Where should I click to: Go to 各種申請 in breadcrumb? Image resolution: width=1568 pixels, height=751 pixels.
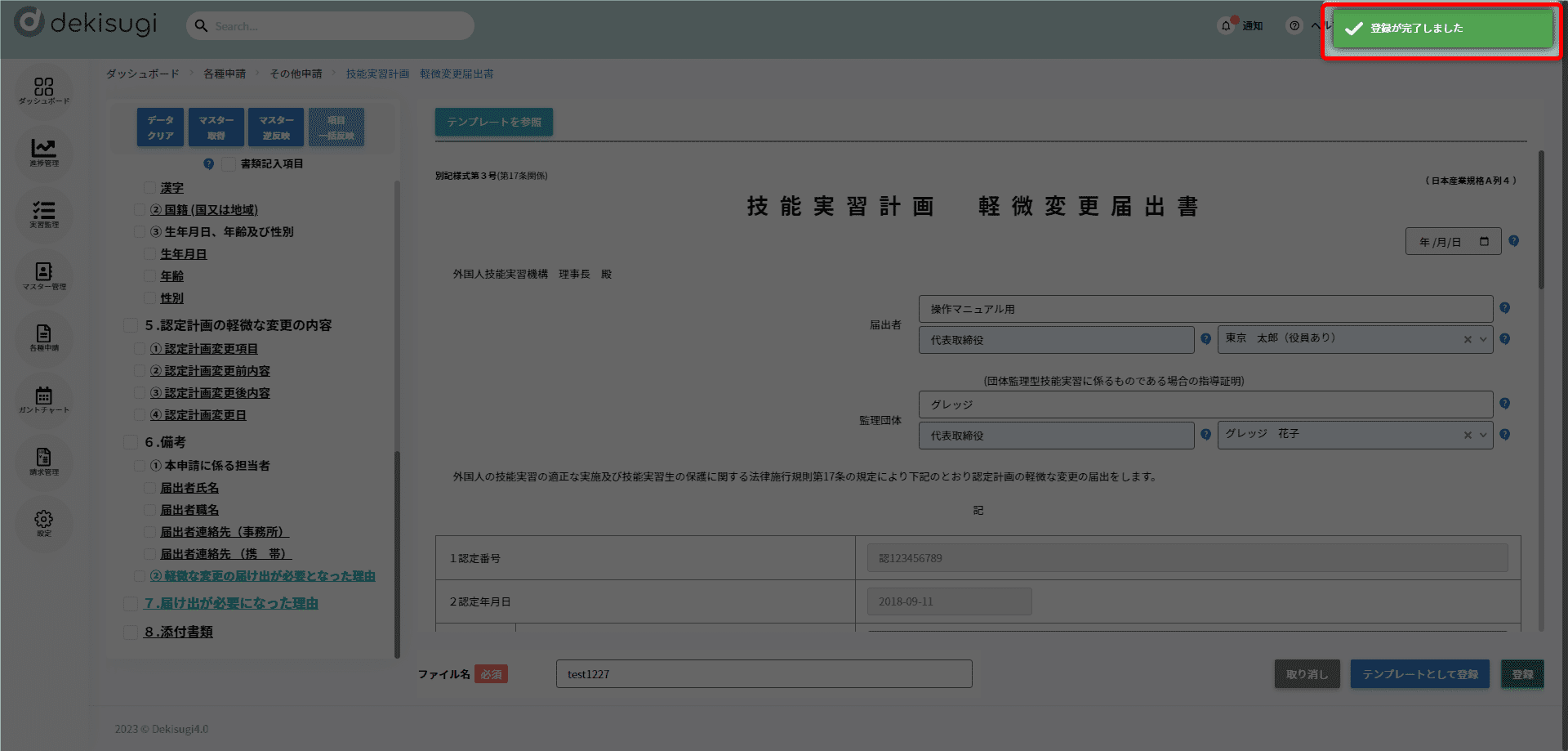[x=225, y=74]
